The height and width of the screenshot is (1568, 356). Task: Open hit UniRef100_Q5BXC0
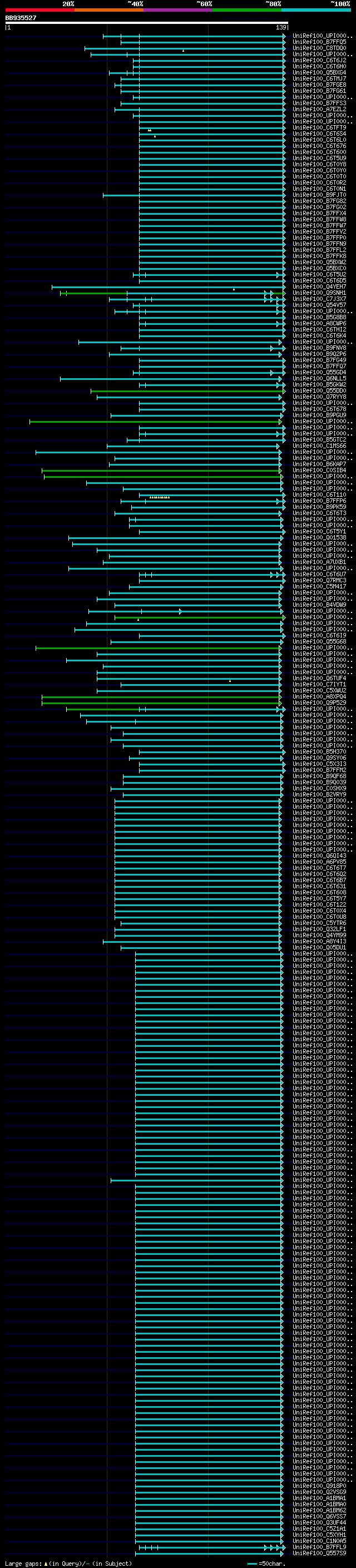(x=319, y=269)
